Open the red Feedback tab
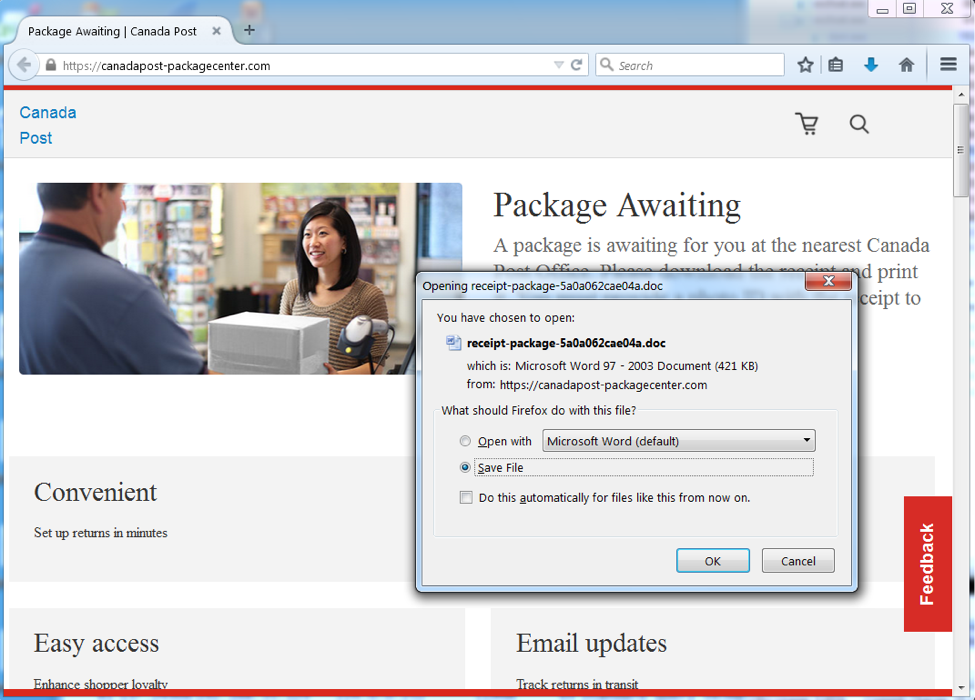Screen dimensions: 975x700 927,564
